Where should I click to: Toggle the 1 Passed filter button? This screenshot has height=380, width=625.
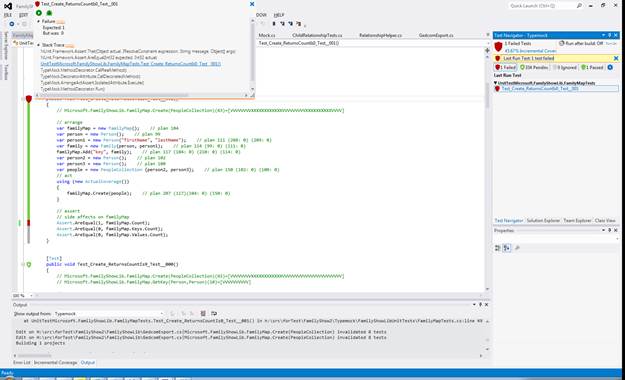pyautogui.click(x=592, y=67)
